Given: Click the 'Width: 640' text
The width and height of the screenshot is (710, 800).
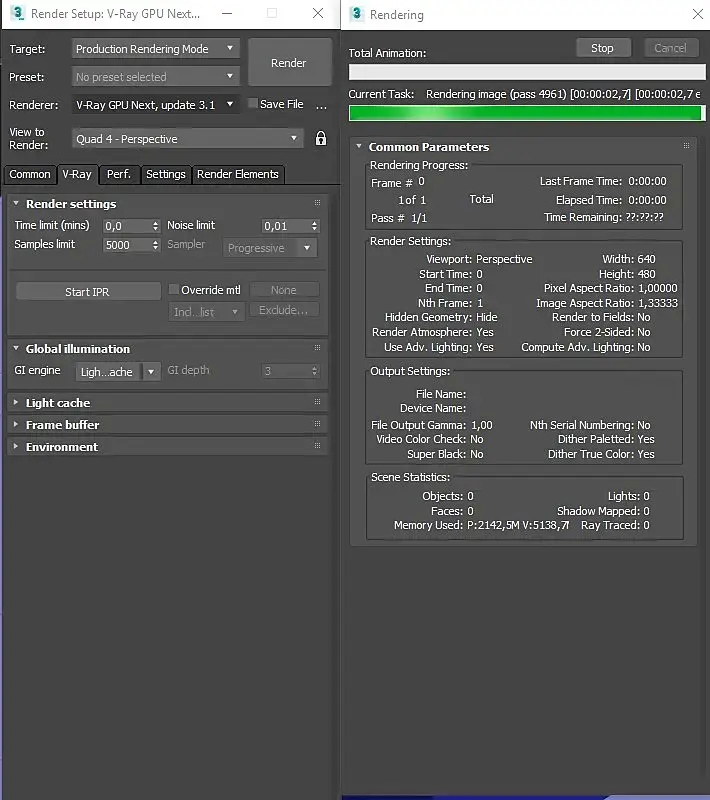Looking at the screenshot, I should coord(629,259).
